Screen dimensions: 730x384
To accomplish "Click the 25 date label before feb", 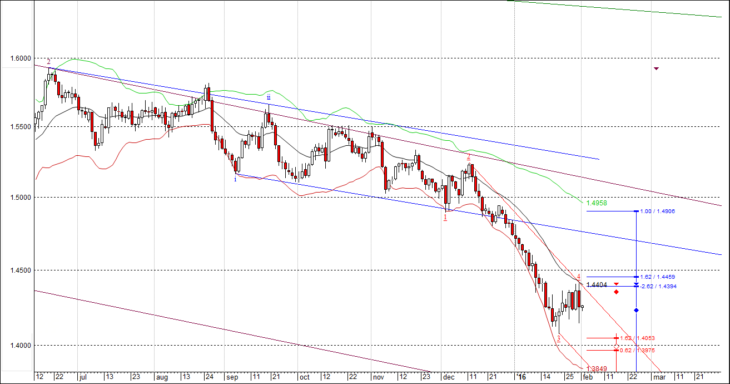I will click(570, 377).
